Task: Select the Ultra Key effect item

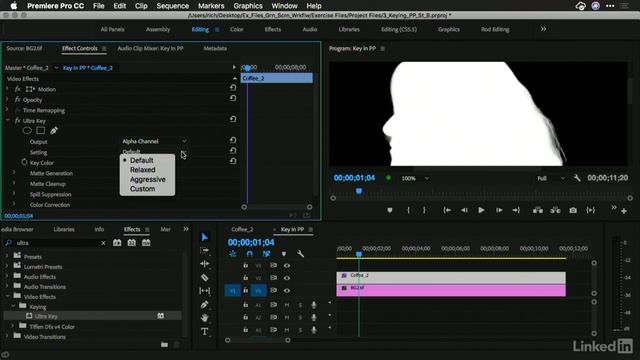Action: [x=46, y=316]
